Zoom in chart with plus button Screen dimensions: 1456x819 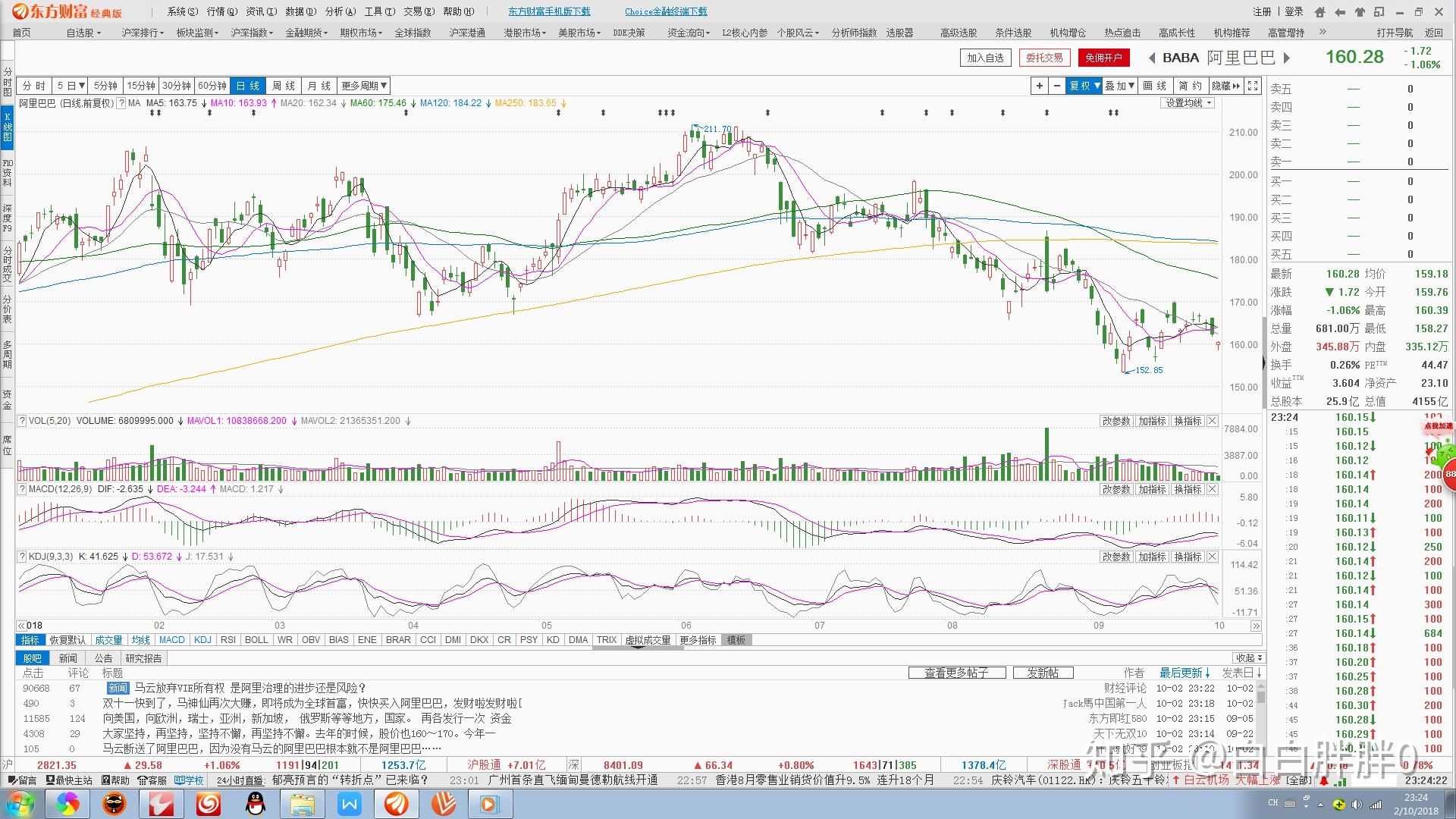(x=1040, y=86)
